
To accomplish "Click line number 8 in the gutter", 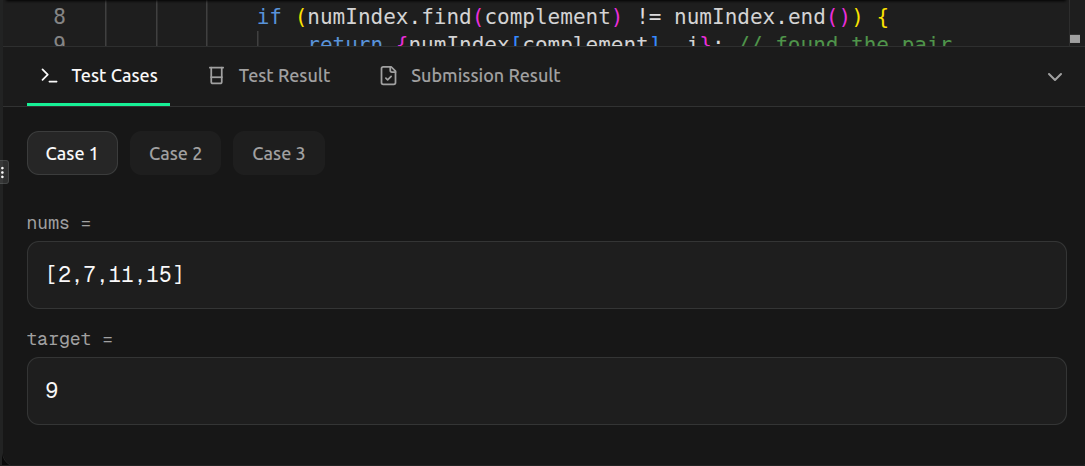I will pyautogui.click(x=60, y=17).
